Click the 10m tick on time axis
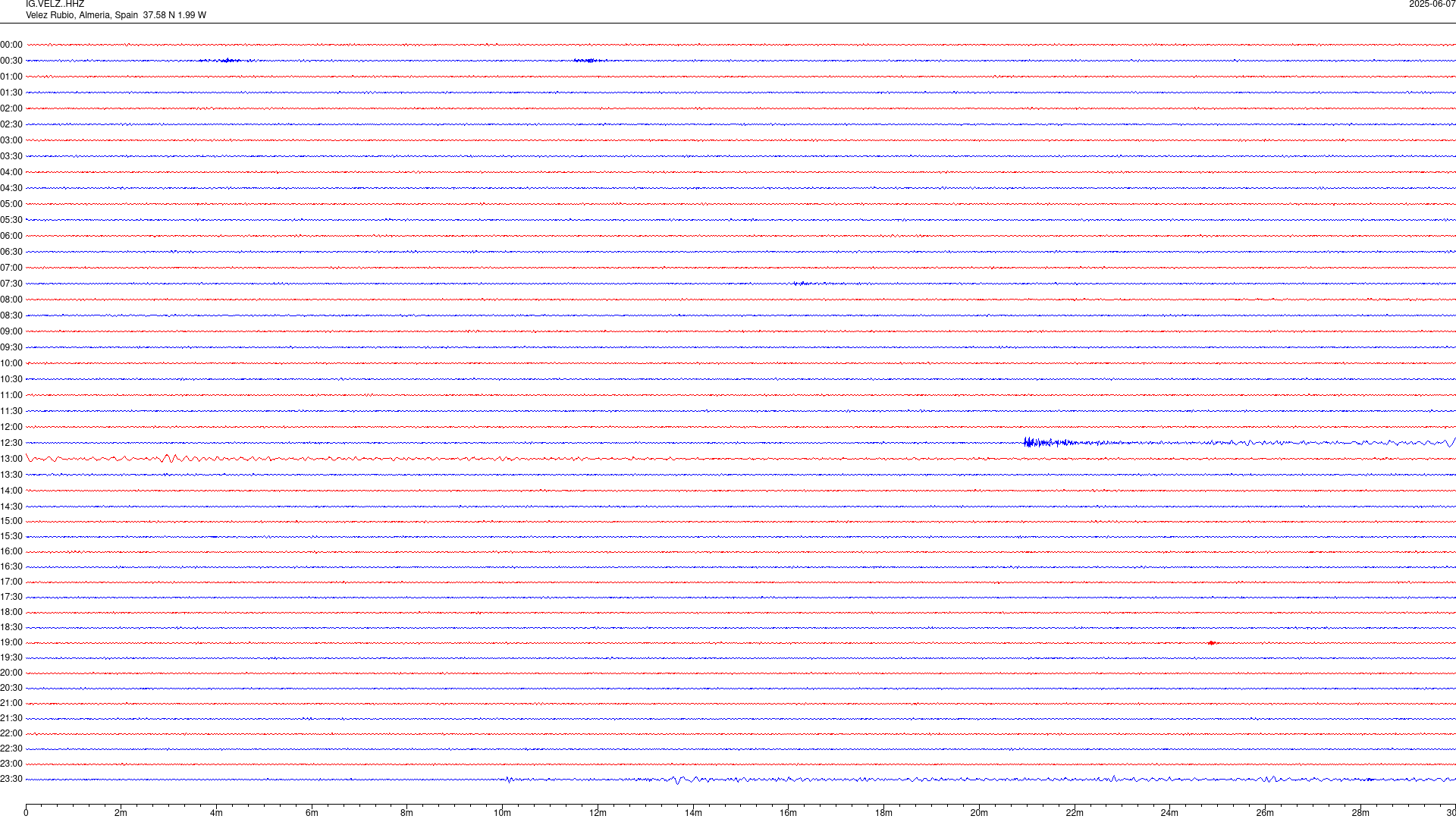The image size is (1456, 819). pyautogui.click(x=502, y=813)
